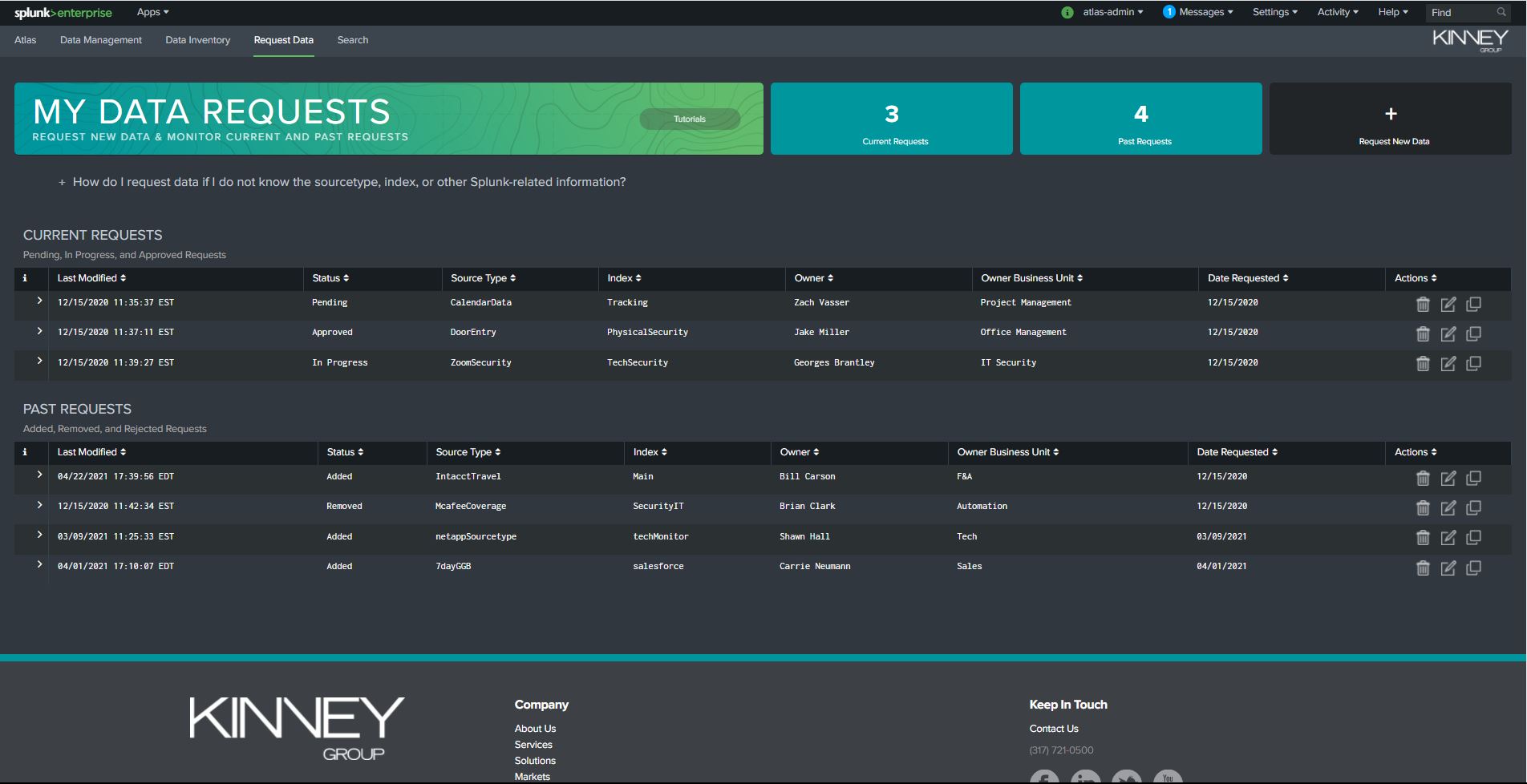Open the Contact Us link
The width and height of the screenshot is (1527, 784).
click(1053, 728)
